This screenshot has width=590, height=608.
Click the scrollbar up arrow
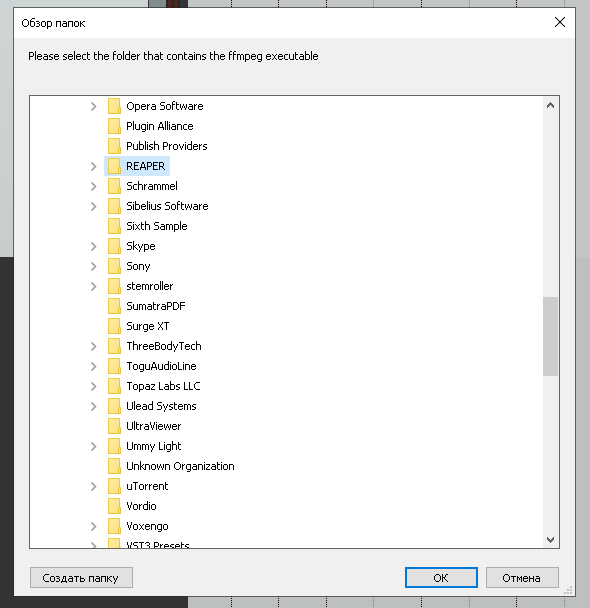click(550, 105)
